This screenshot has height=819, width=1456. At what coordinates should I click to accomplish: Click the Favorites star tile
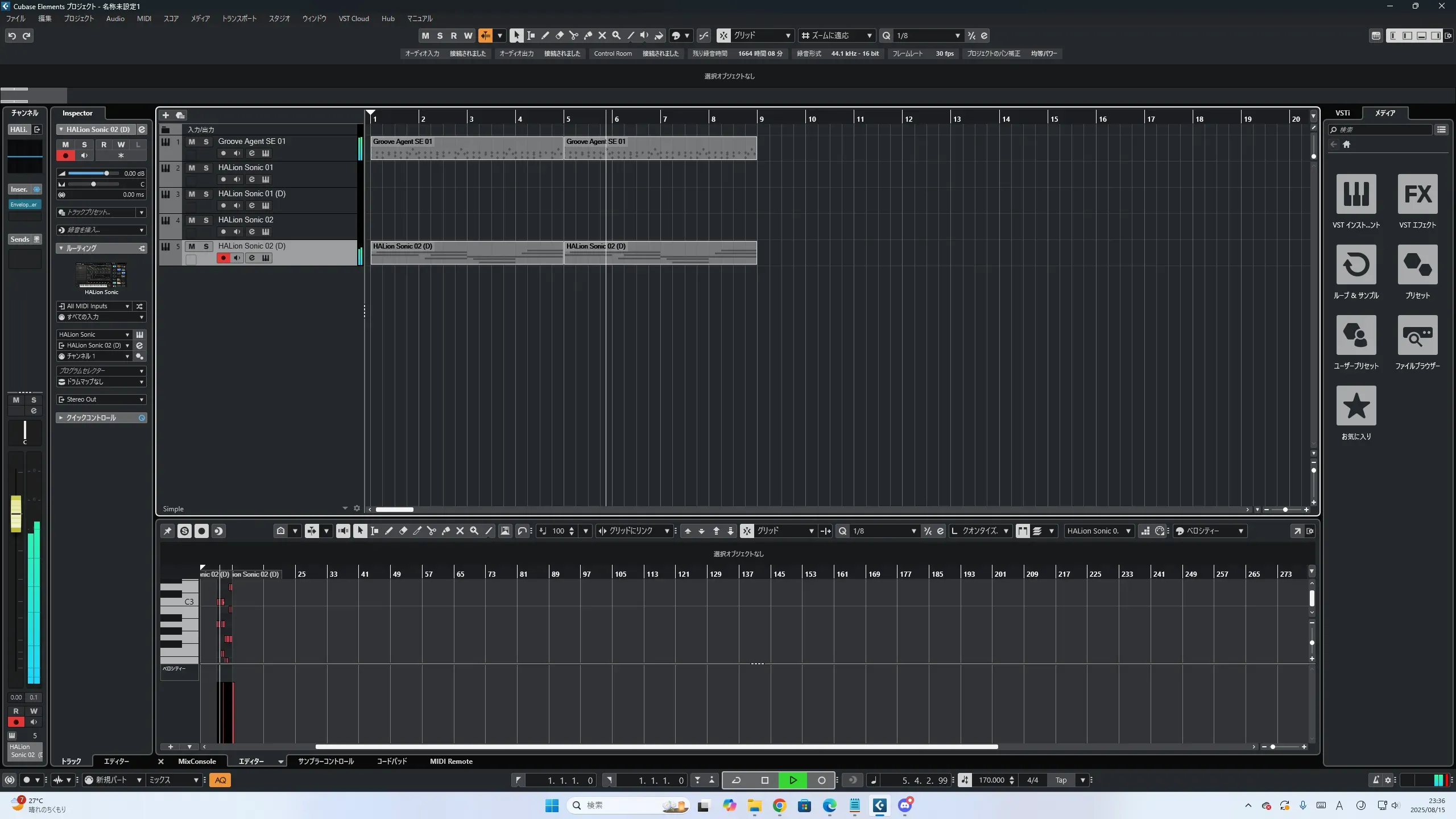click(1356, 406)
